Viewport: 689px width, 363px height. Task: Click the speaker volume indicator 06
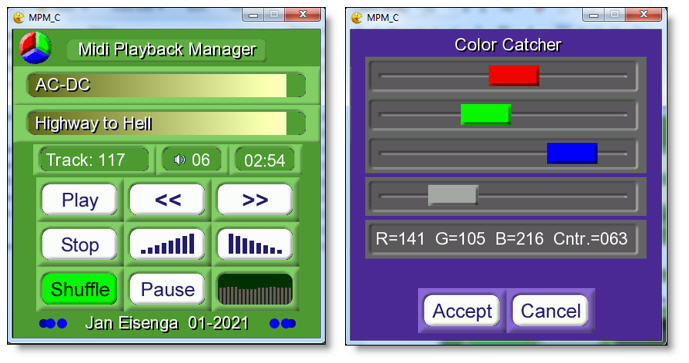click(x=191, y=160)
